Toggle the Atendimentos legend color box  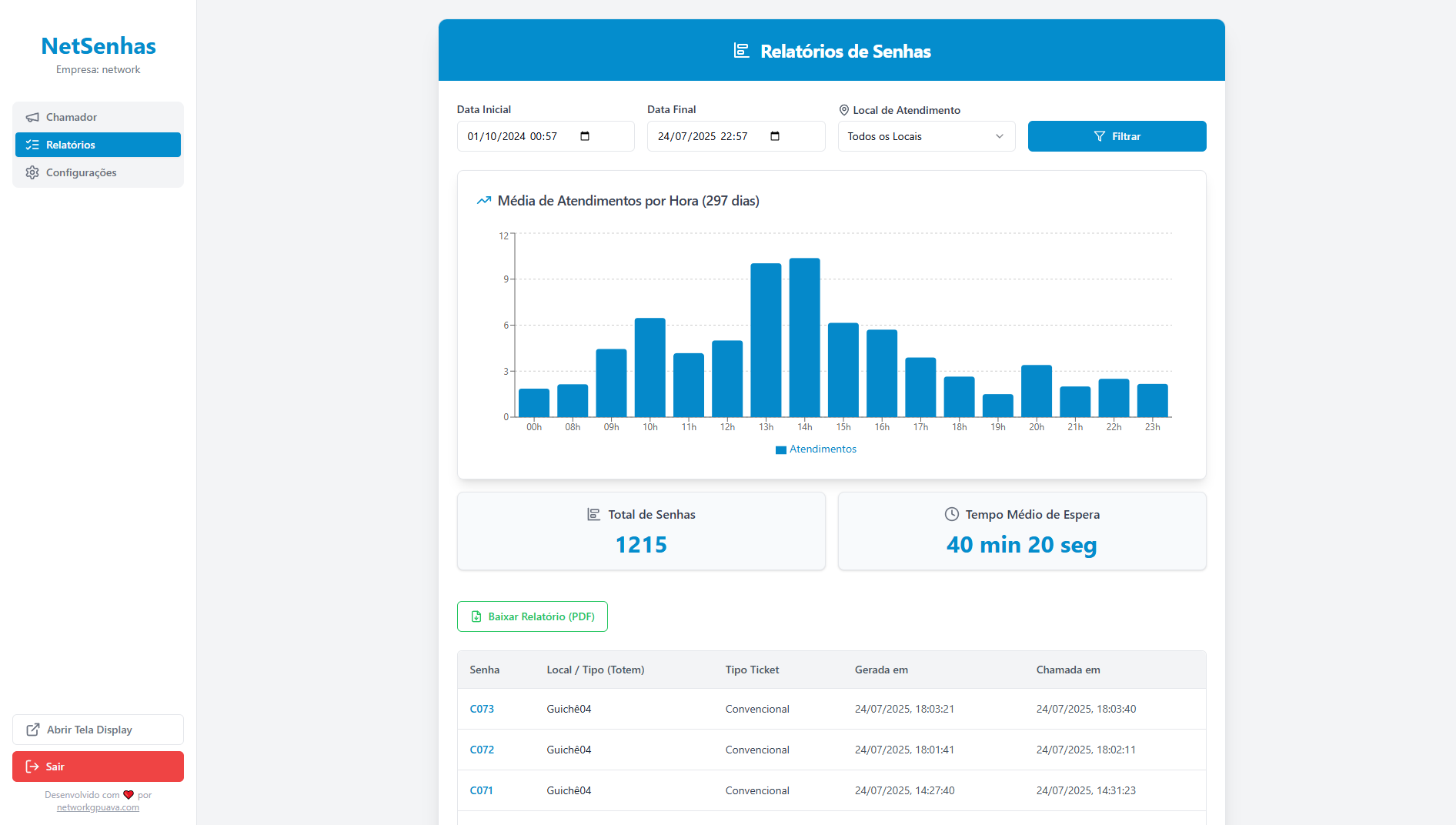[x=781, y=449]
